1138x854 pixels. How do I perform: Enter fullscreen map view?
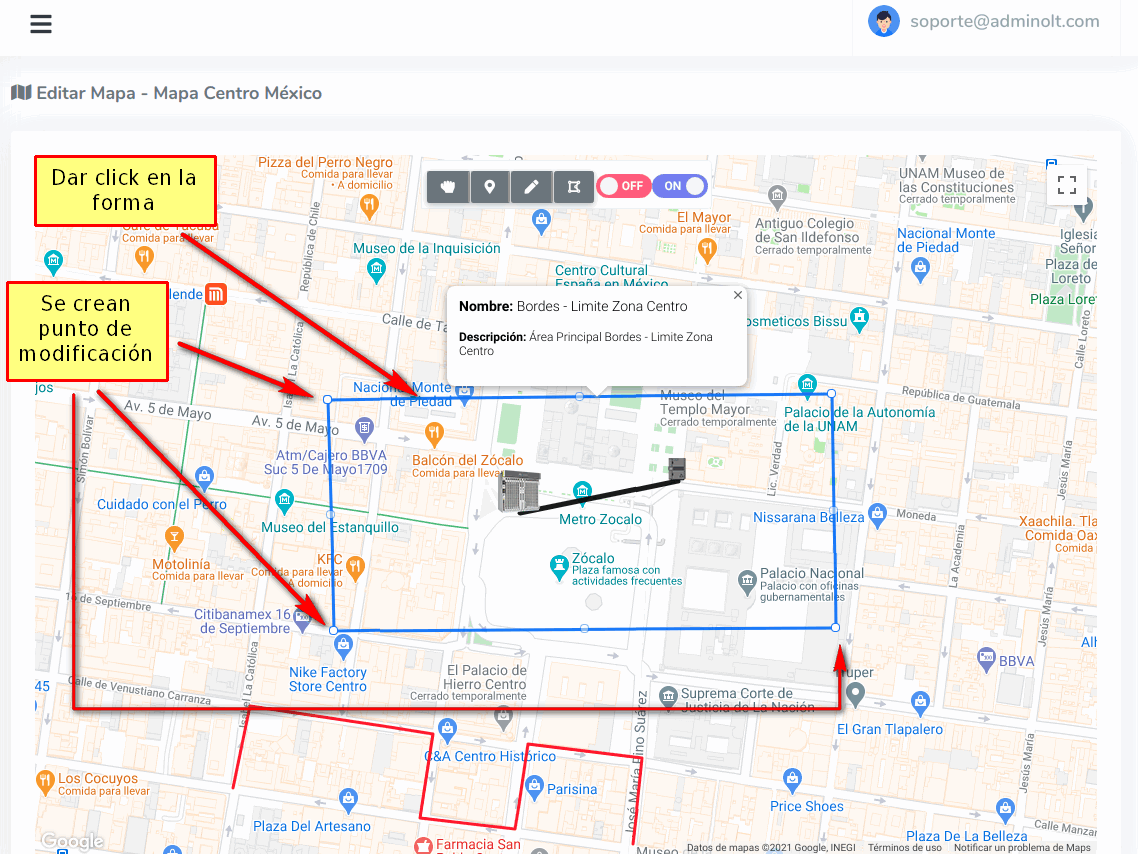(1067, 184)
